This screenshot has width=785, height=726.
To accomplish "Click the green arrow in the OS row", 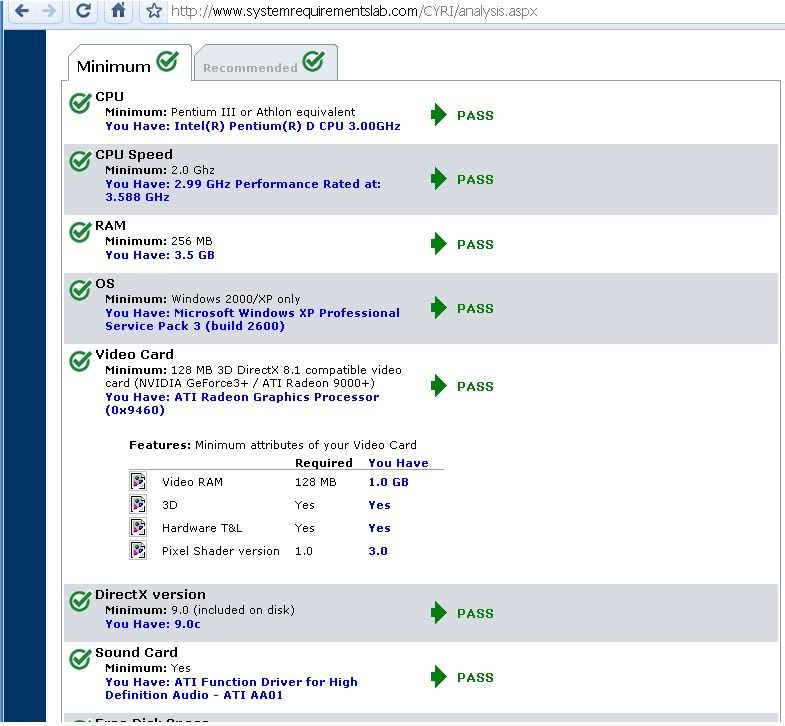I will [438, 308].
